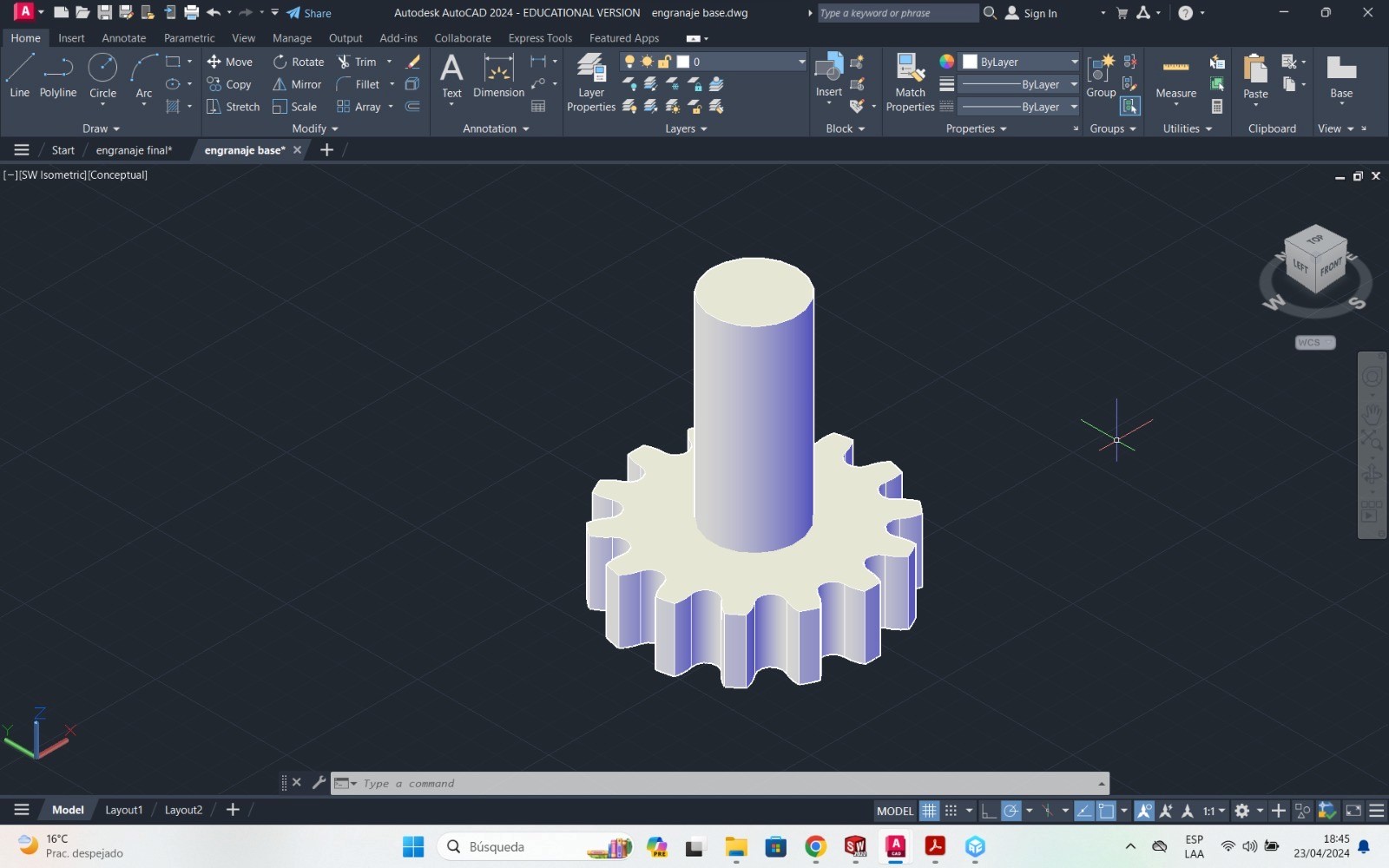
Task: Expand the Layers panel
Action: point(686,128)
